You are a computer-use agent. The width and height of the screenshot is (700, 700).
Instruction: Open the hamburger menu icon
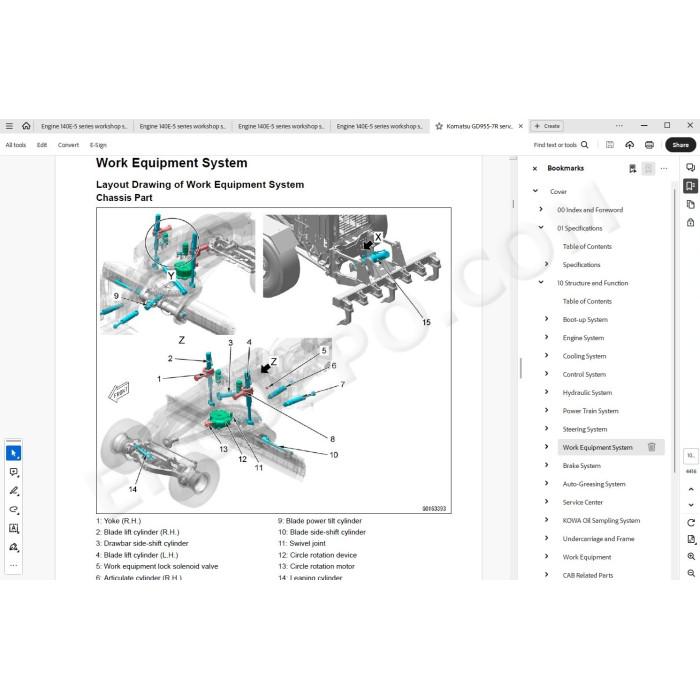9,126
